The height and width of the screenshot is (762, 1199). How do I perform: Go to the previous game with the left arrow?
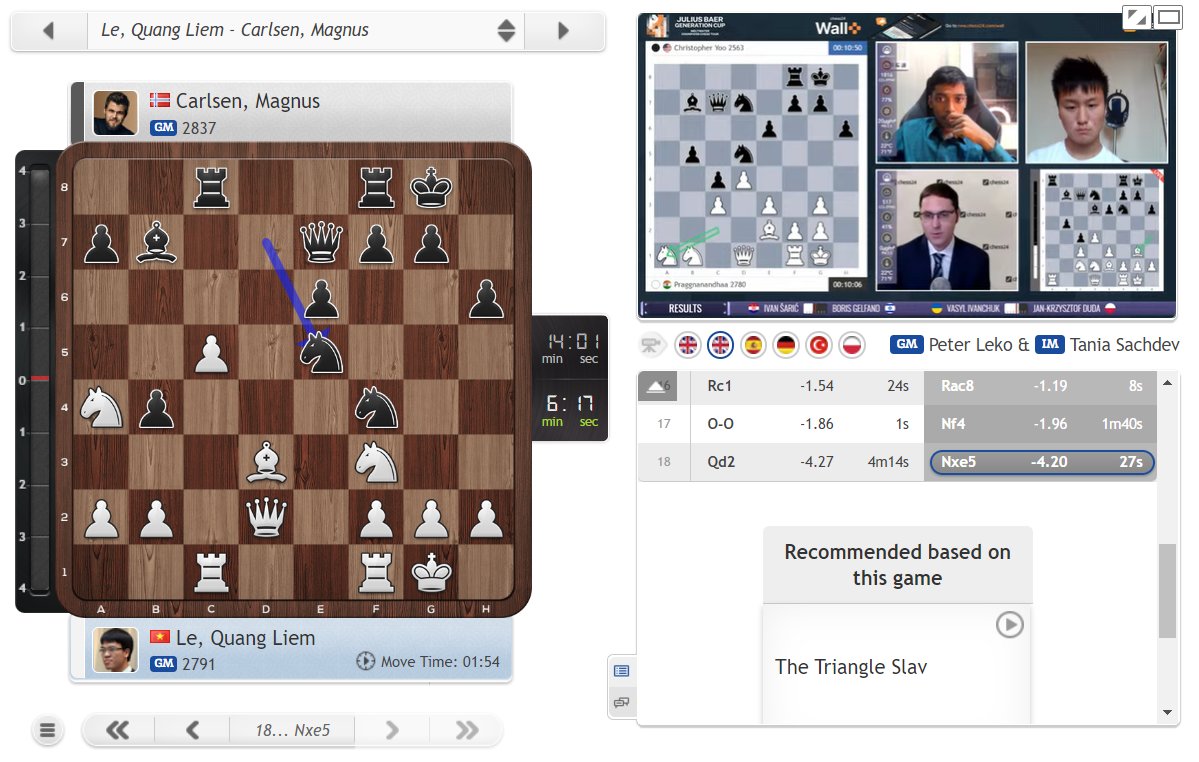pyautogui.click(x=49, y=31)
